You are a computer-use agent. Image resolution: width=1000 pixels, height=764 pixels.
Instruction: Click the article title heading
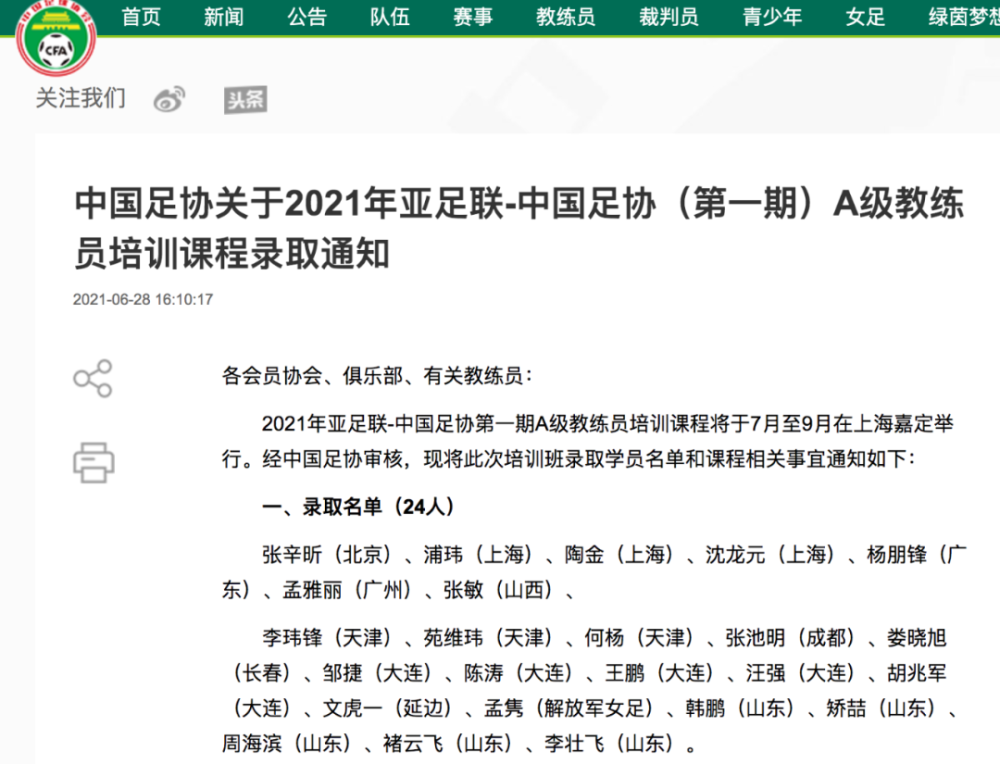point(519,228)
